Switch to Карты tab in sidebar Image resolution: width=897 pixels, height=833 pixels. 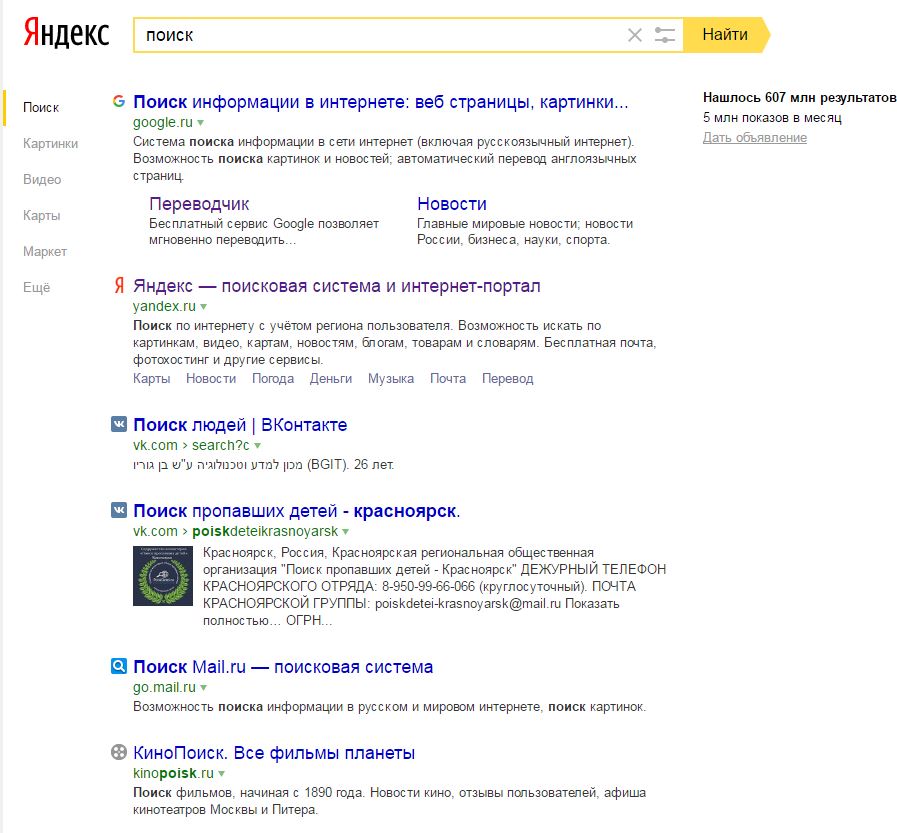click(x=41, y=216)
